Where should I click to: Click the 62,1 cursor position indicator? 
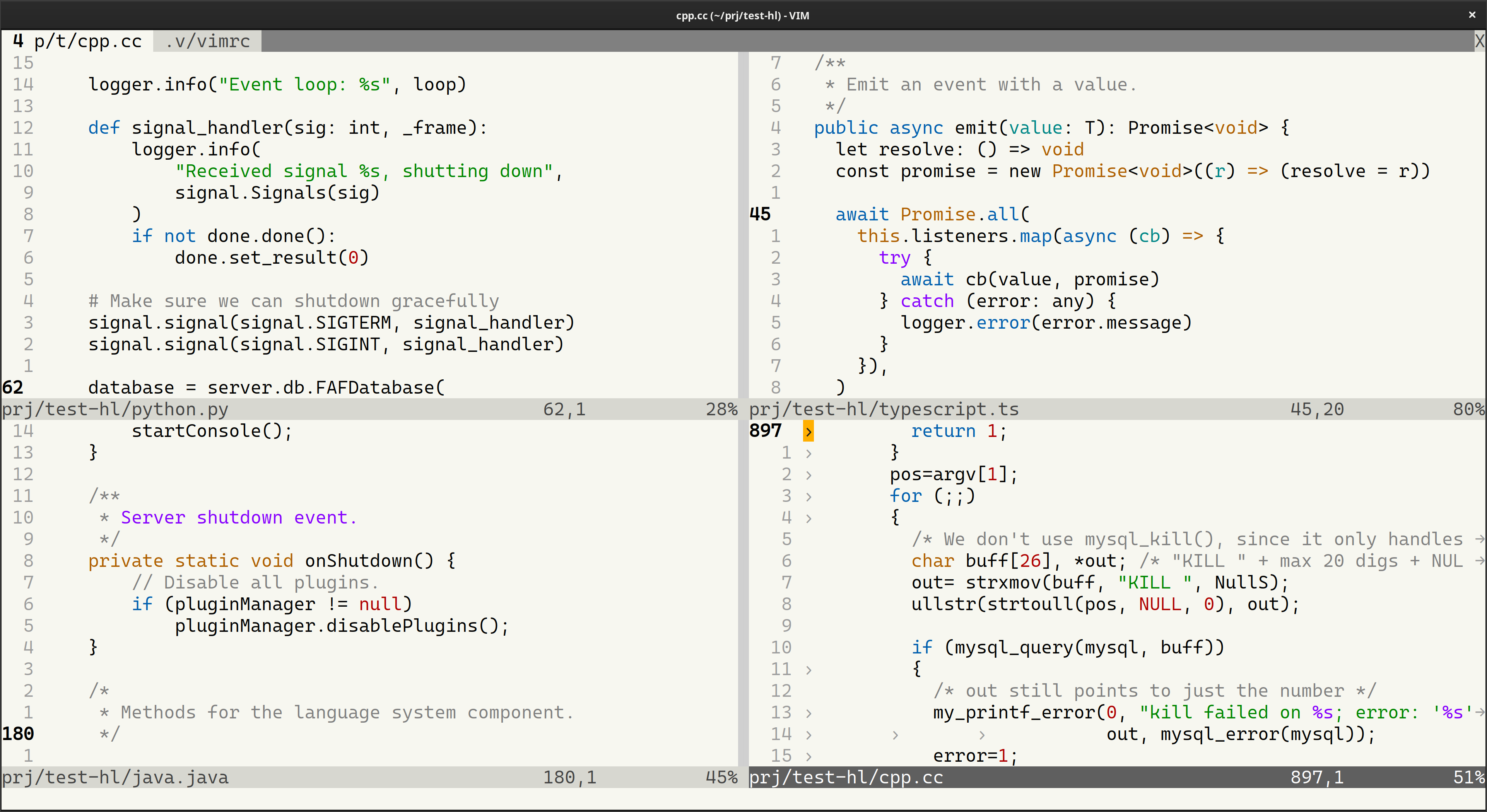click(565, 409)
